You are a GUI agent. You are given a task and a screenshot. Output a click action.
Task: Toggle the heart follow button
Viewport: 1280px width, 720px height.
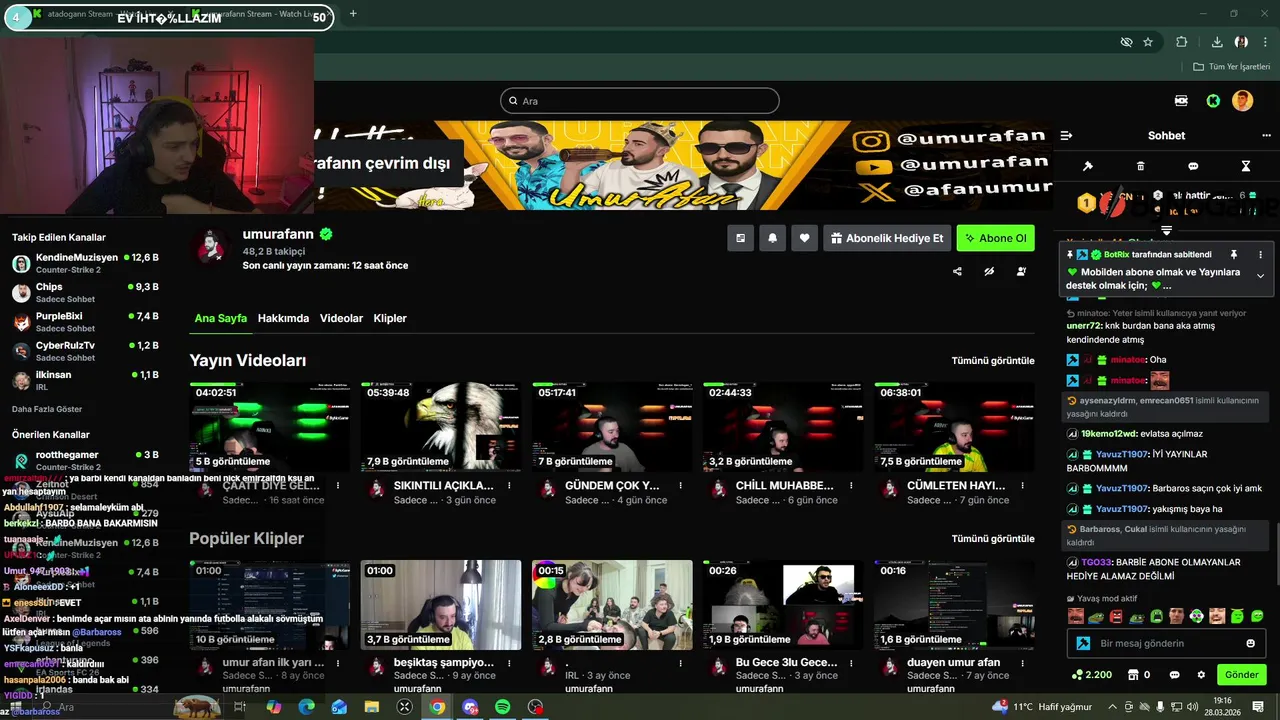[x=804, y=238]
